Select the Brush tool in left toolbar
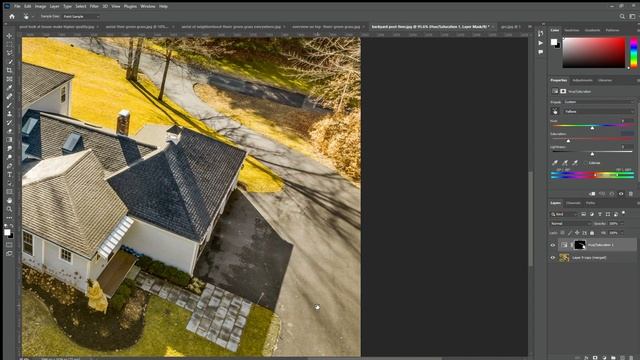This screenshot has height=360, width=640. [9, 105]
